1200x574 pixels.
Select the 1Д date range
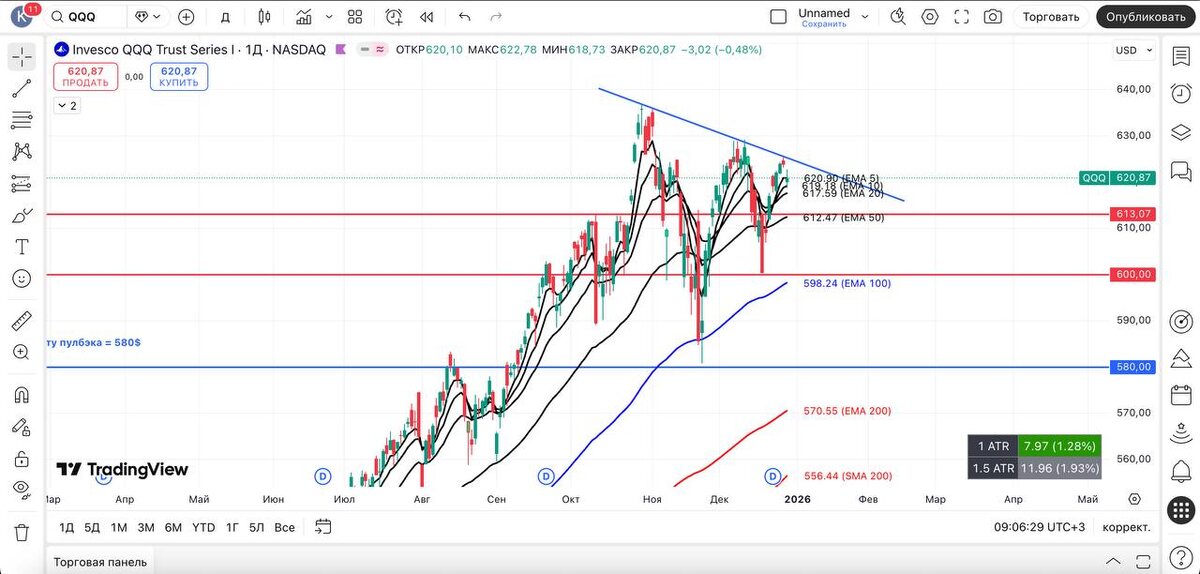pyautogui.click(x=66, y=527)
